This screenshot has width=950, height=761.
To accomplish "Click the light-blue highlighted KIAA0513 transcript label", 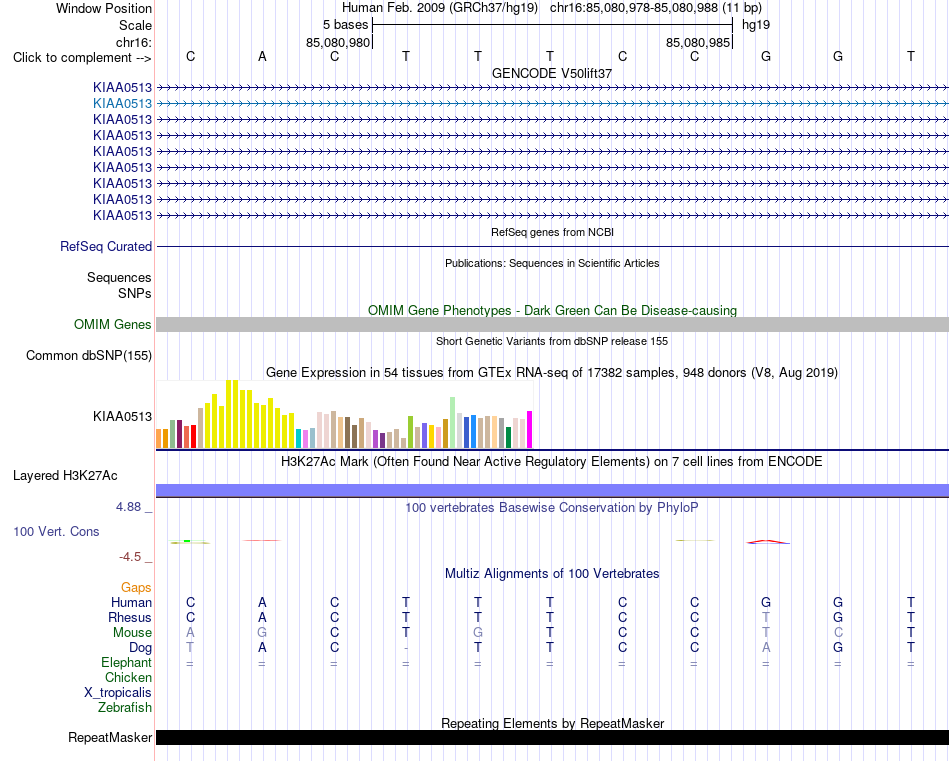I will [122, 104].
